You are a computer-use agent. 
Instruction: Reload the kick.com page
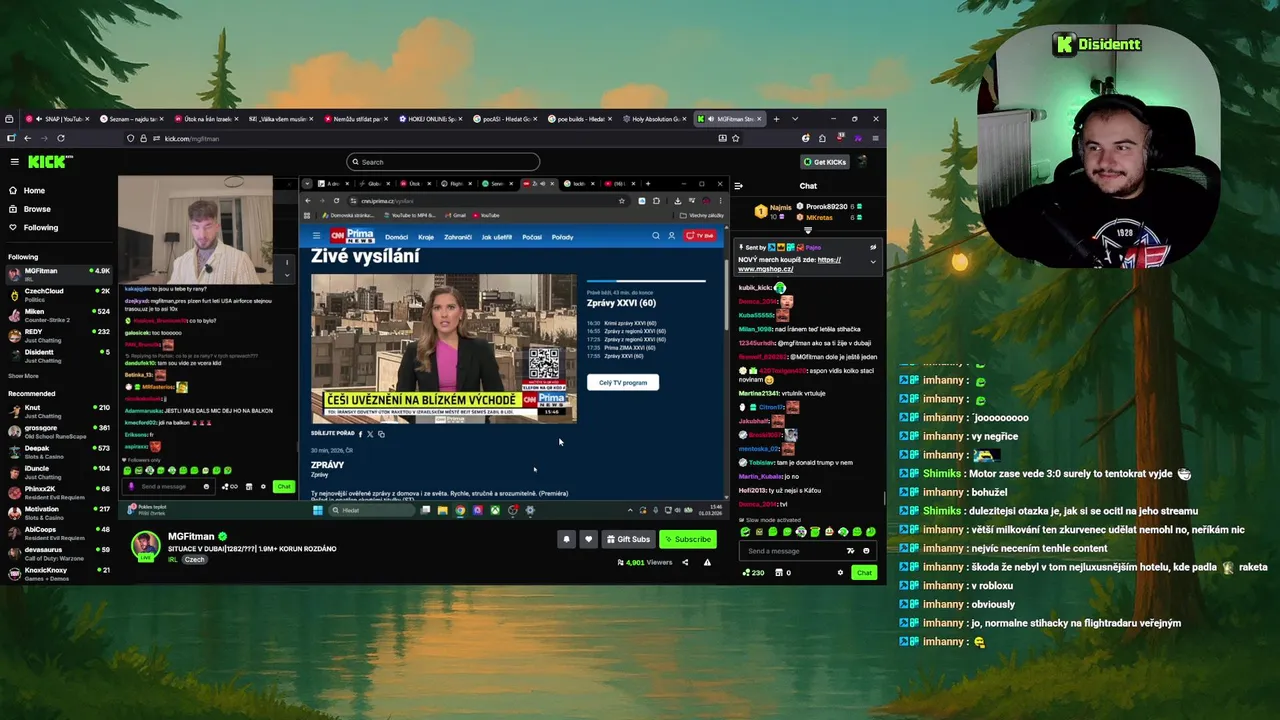pos(61,138)
